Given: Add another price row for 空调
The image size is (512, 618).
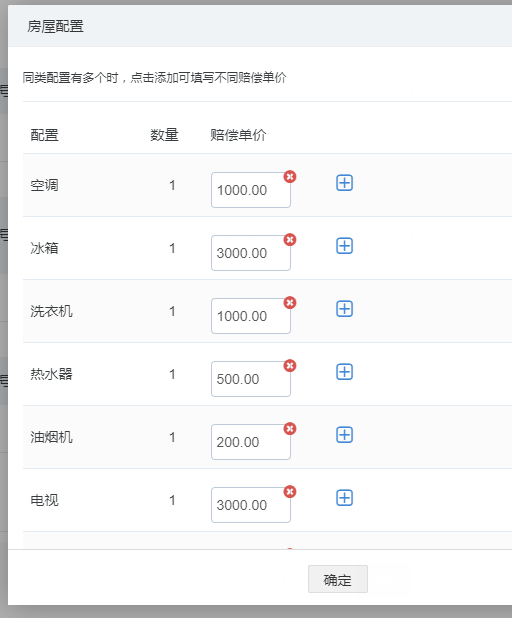Looking at the screenshot, I should pos(344,183).
